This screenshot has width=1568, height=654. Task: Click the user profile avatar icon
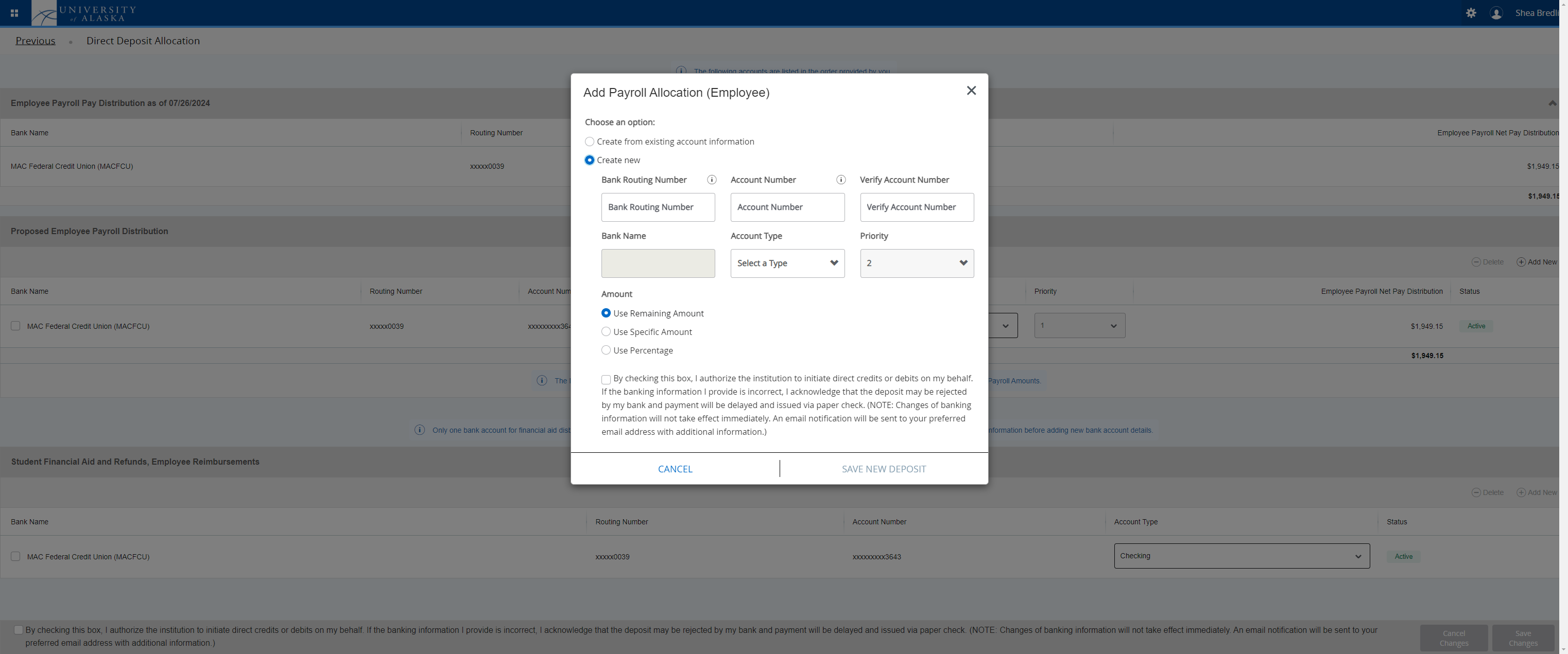[x=1496, y=13]
